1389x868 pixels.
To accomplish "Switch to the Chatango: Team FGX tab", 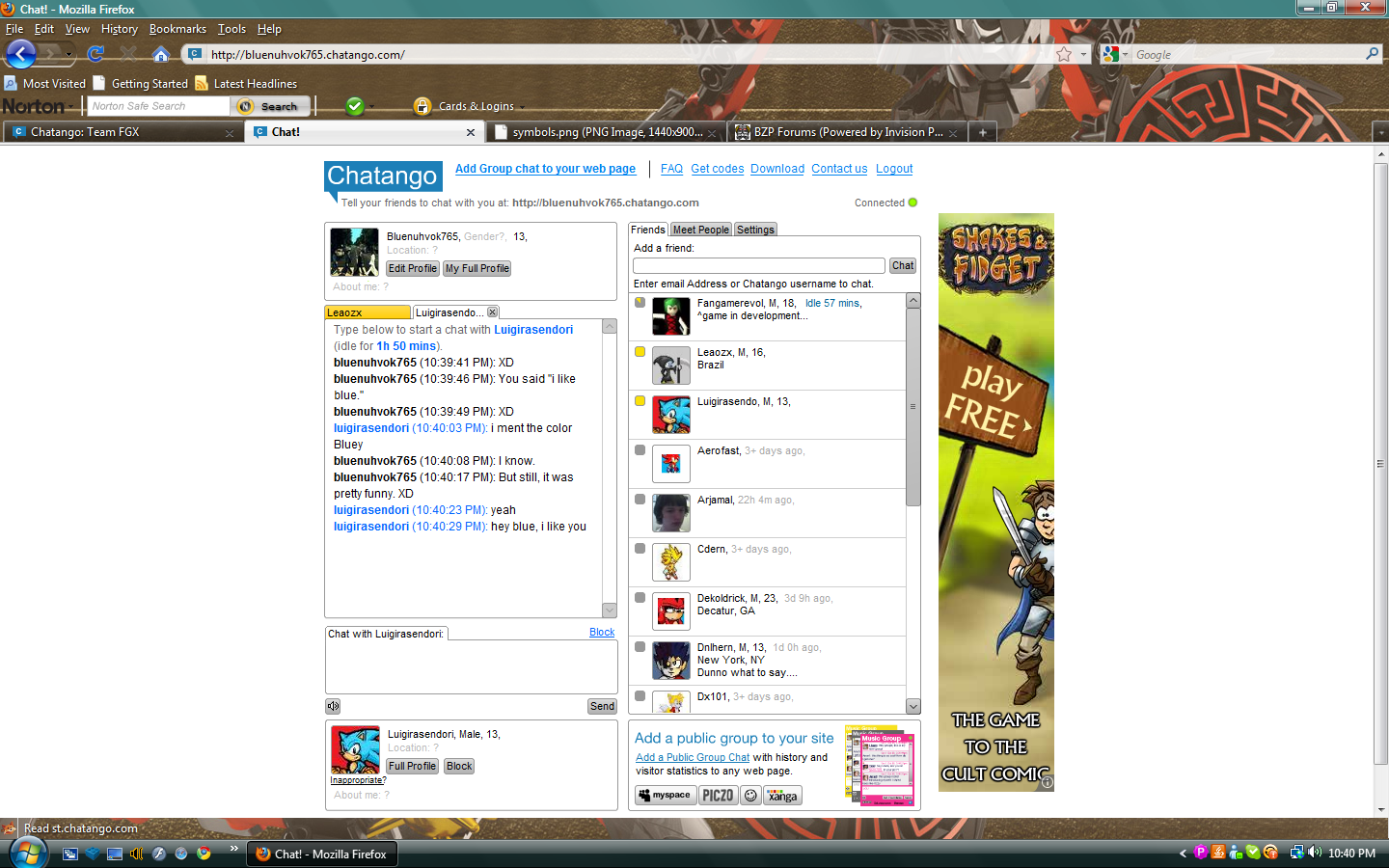I will pyautogui.click(x=122, y=132).
